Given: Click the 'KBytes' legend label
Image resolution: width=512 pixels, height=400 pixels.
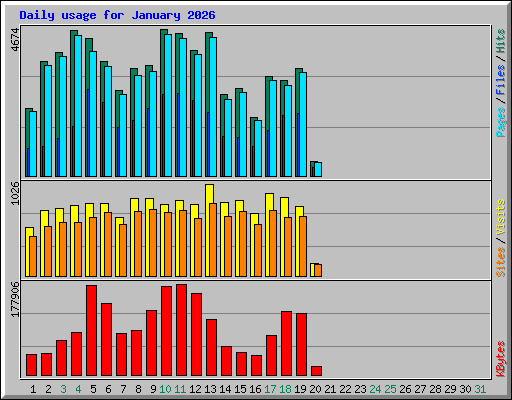Looking at the screenshot, I should point(501,359).
